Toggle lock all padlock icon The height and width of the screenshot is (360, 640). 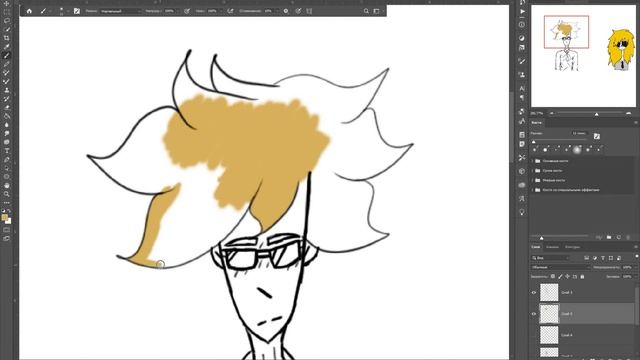point(582,276)
